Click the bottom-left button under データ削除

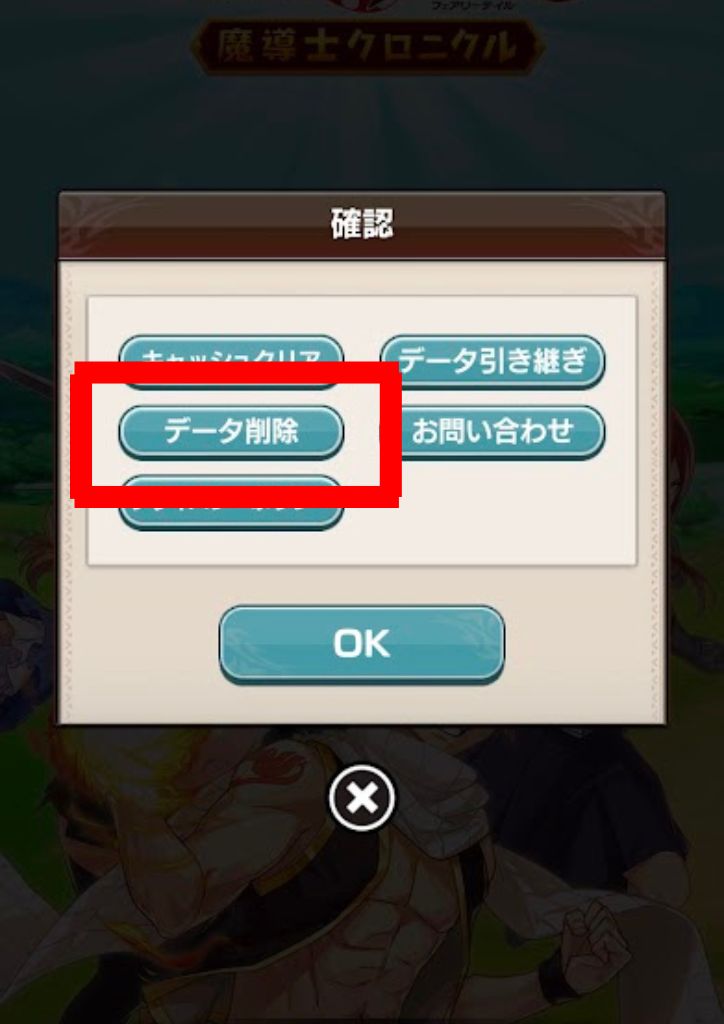click(231, 516)
